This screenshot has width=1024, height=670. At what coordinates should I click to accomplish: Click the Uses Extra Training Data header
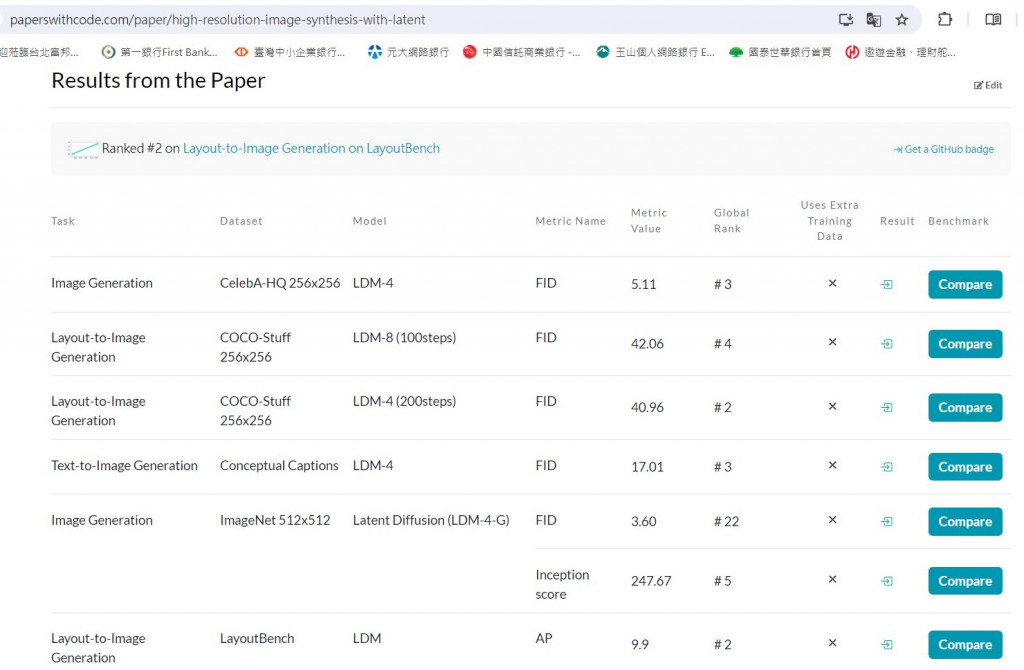pyautogui.click(x=829, y=221)
